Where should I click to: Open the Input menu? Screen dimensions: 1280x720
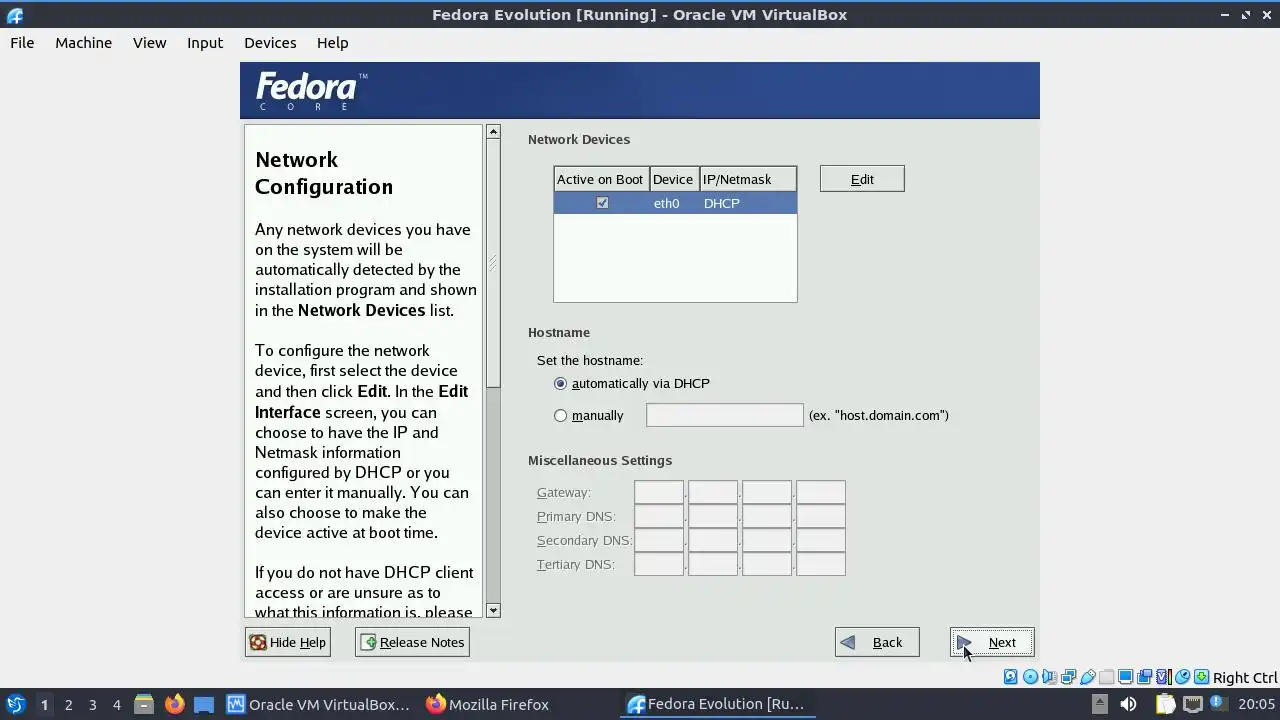pos(205,43)
